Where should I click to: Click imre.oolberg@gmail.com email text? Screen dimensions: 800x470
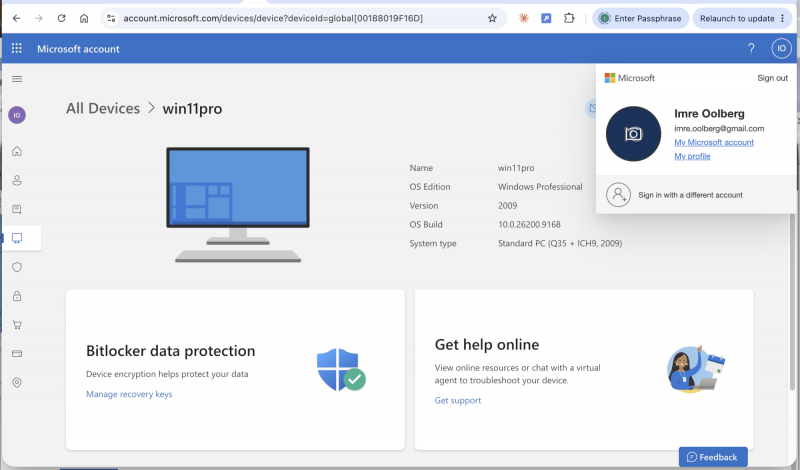tap(719, 129)
